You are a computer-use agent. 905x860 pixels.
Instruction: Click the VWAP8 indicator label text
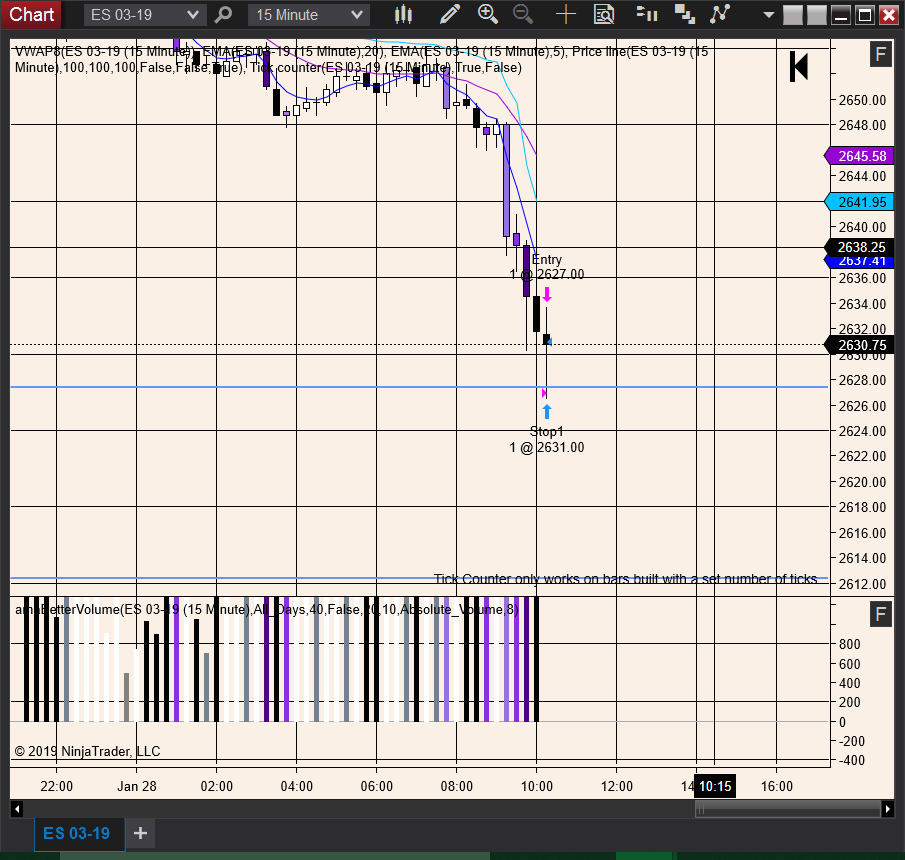coord(361,59)
